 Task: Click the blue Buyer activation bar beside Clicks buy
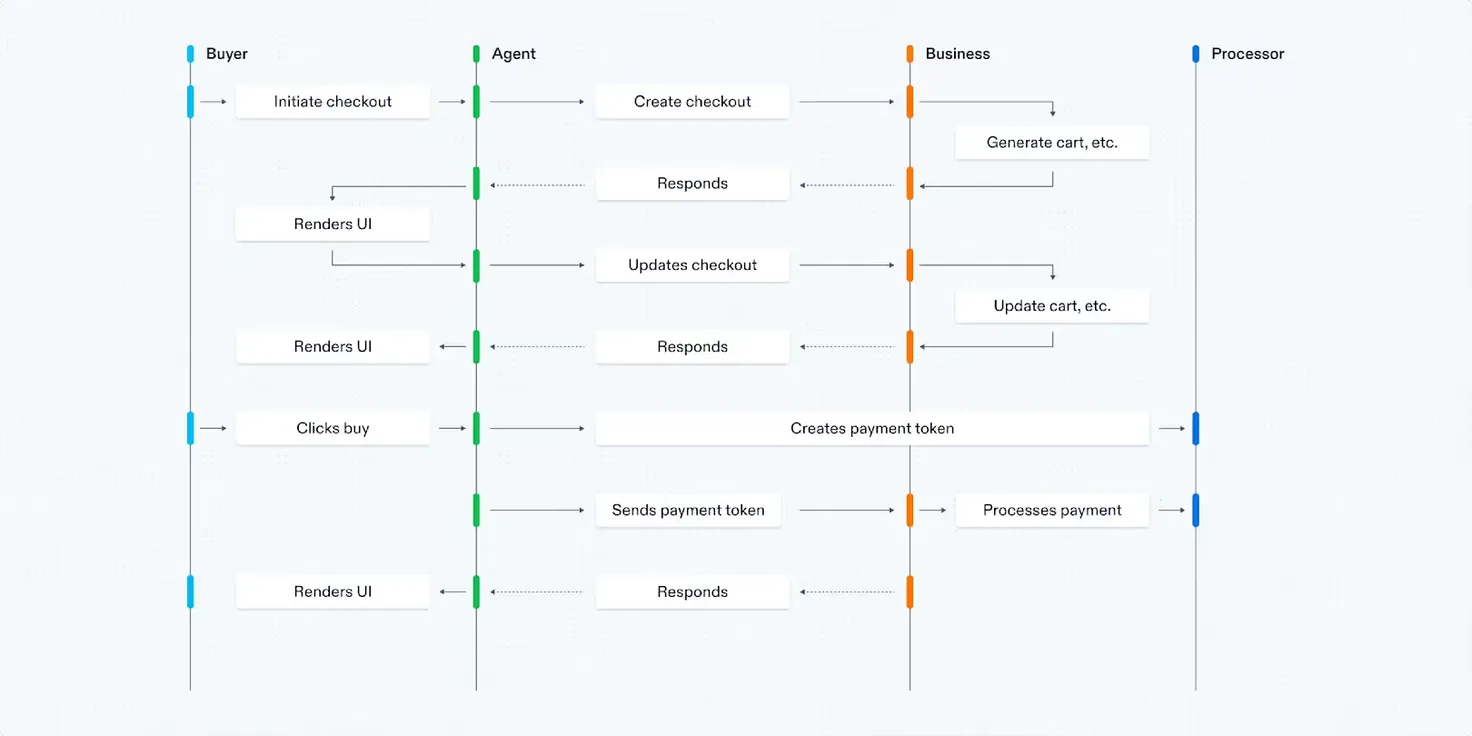click(x=190, y=428)
